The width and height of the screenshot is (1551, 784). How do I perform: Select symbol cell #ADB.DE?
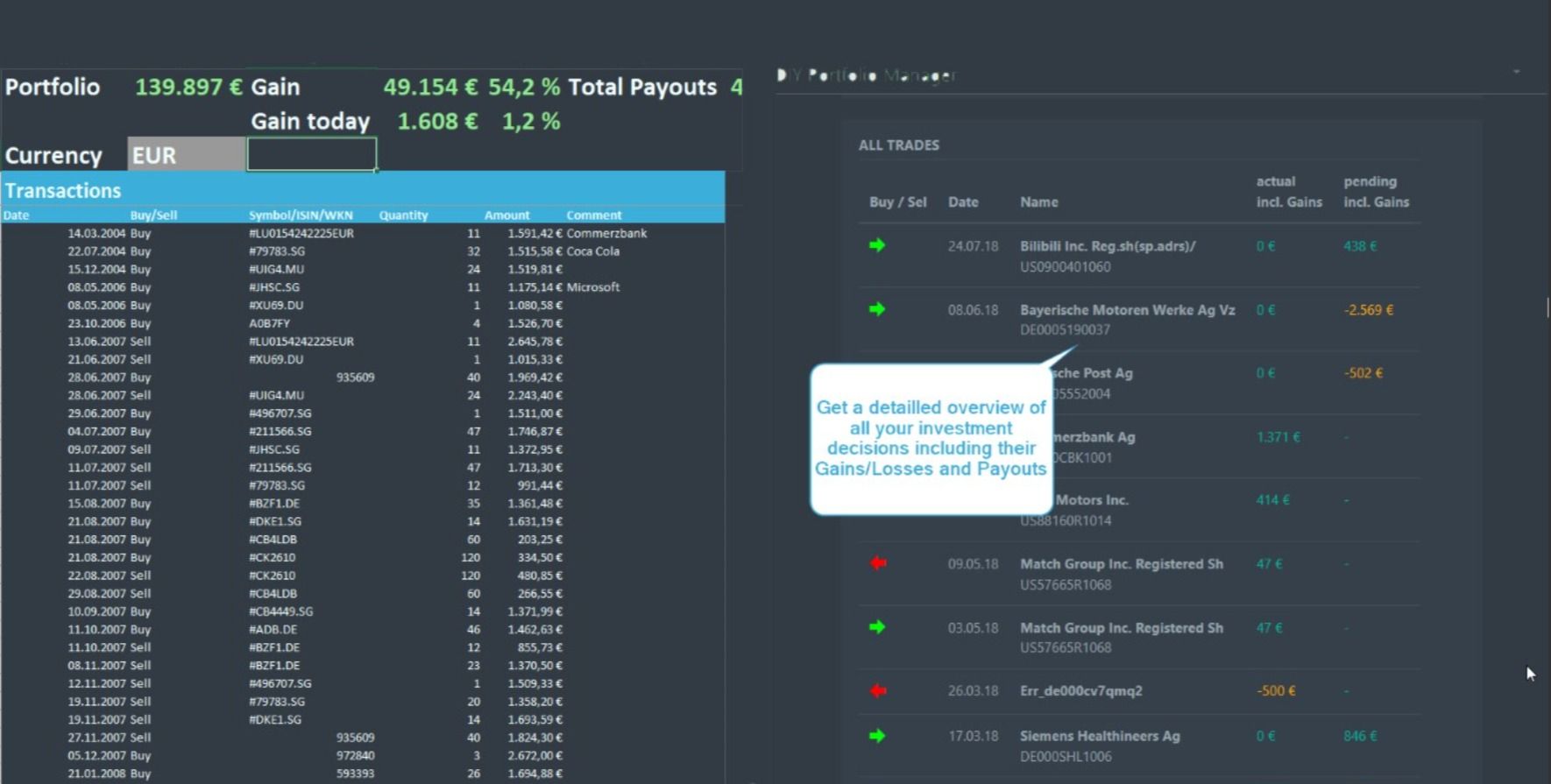pos(273,630)
